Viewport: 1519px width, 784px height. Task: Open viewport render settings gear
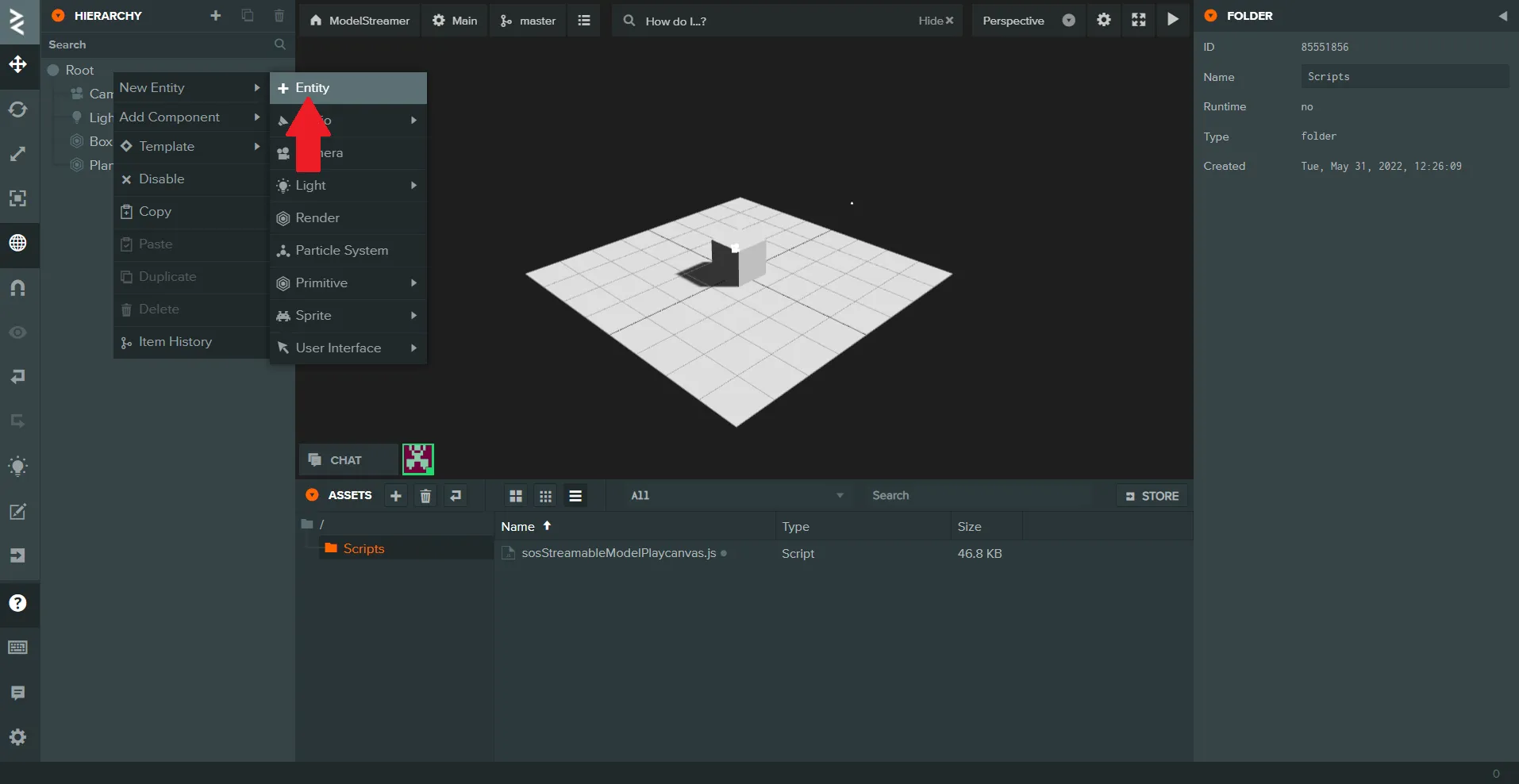[1104, 20]
